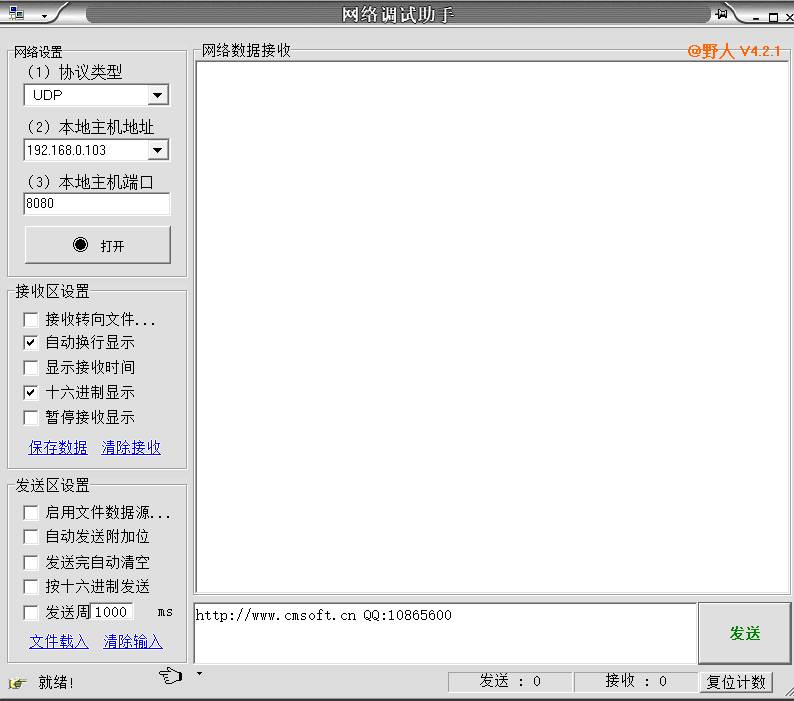Viewport: 794px width, 701px height.
Task: Click the pin window icon in title bar
Action: tap(721, 14)
